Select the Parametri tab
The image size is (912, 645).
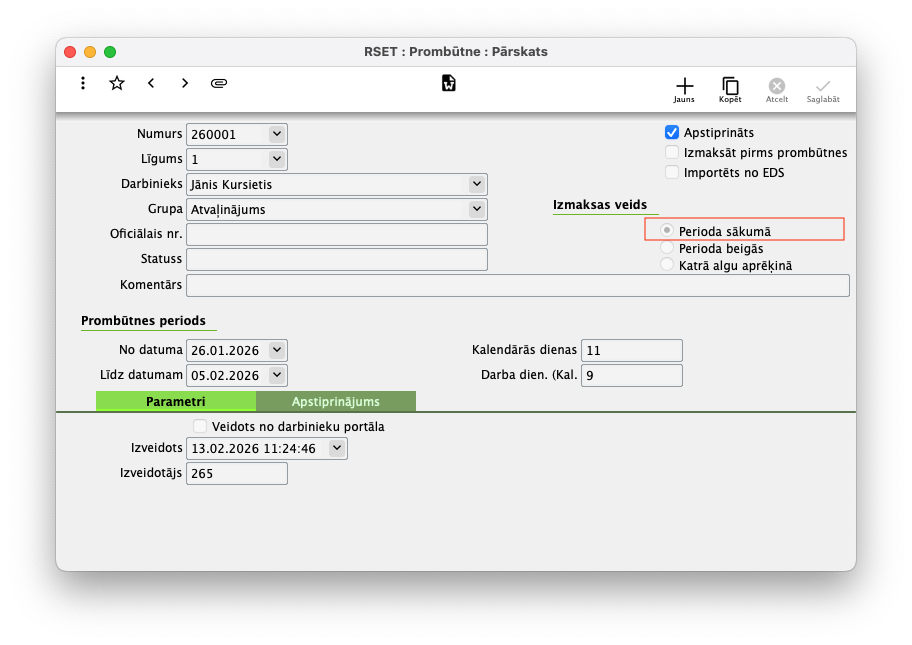point(175,401)
